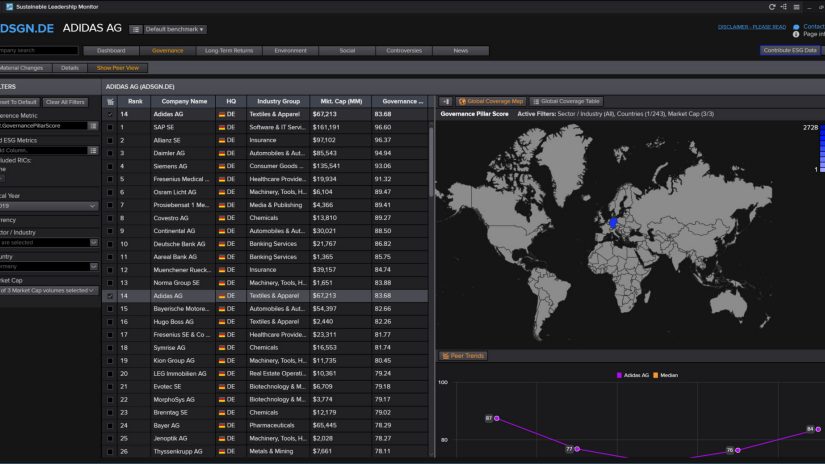825x464 pixels.
Task: Tick checkbox for SAP SE row
Action: click(110, 127)
